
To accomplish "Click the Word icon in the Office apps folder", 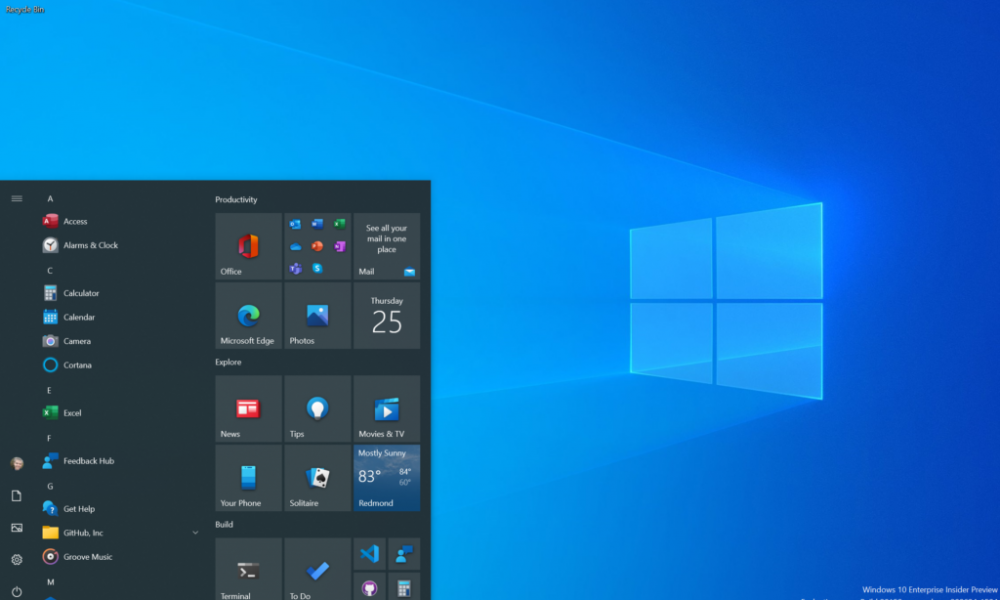I will point(317,224).
